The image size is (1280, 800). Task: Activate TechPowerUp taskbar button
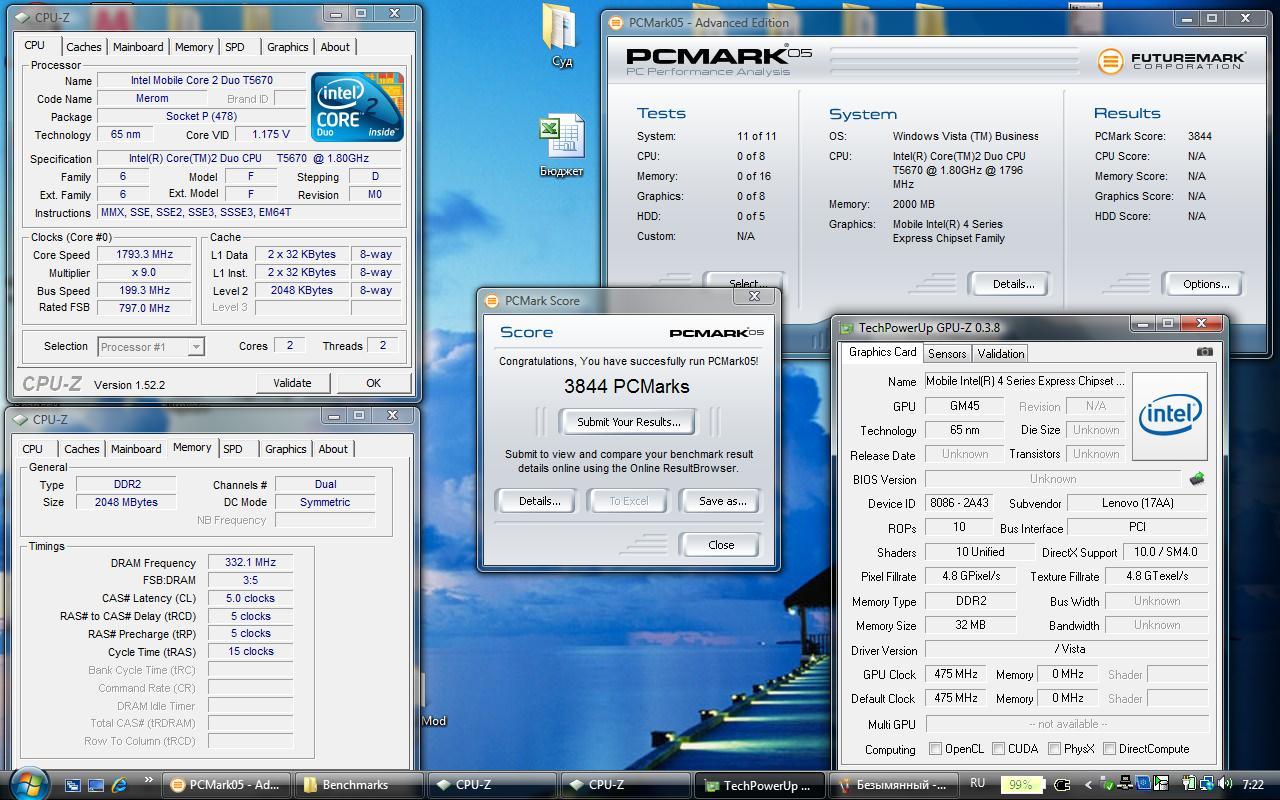tap(761, 785)
